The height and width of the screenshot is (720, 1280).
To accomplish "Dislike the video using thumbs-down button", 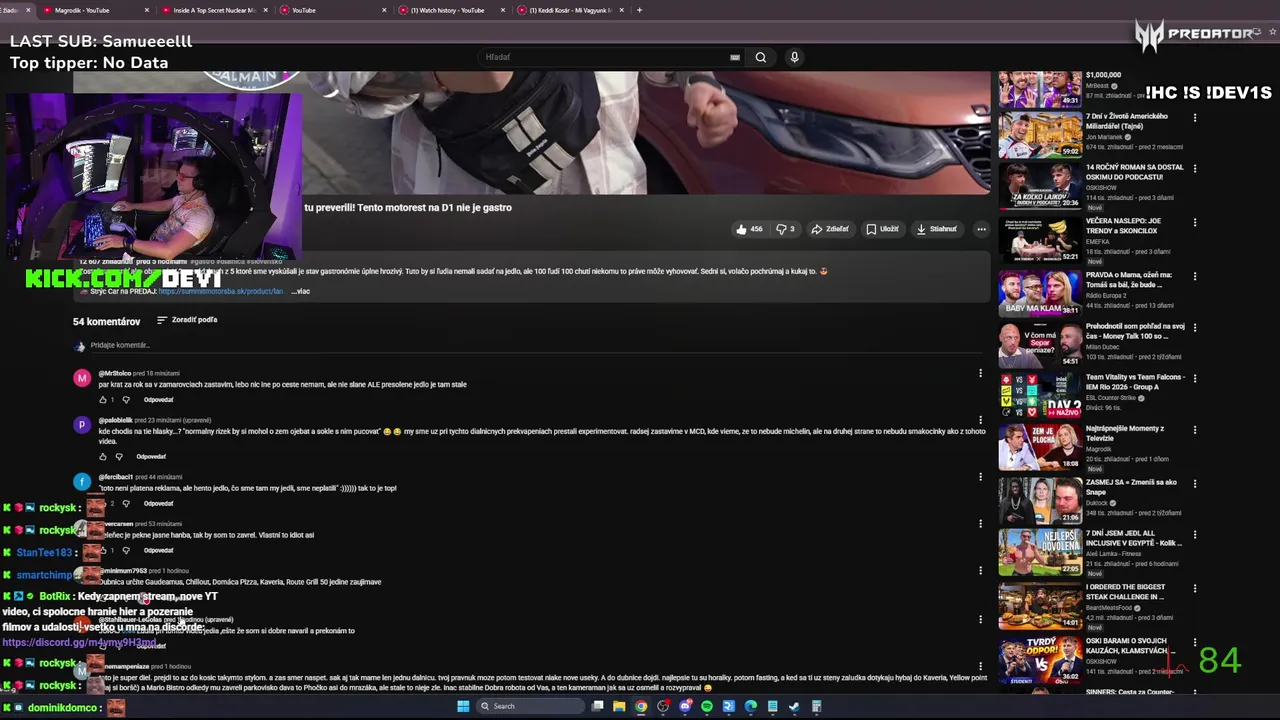I will click(785, 229).
